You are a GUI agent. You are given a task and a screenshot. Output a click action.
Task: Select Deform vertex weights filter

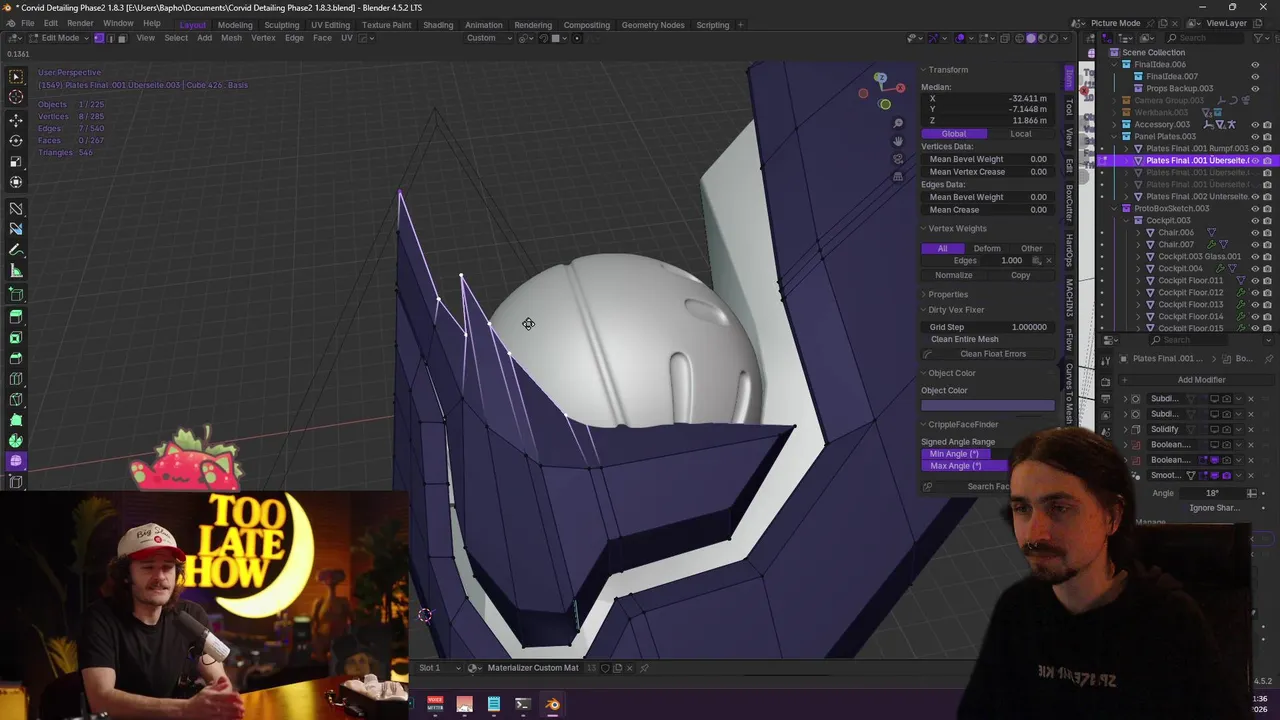pyautogui.click(x=987, y=248)
